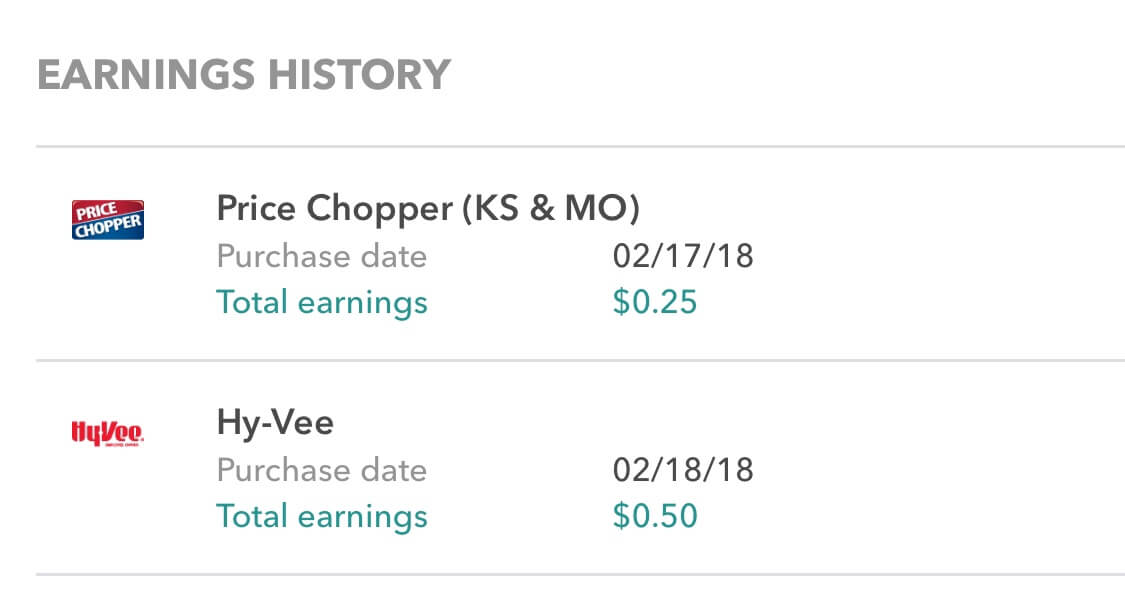Click the Hy-Vee store logo
Screen dimensions: 1125x596
click(x=108, y=433)
